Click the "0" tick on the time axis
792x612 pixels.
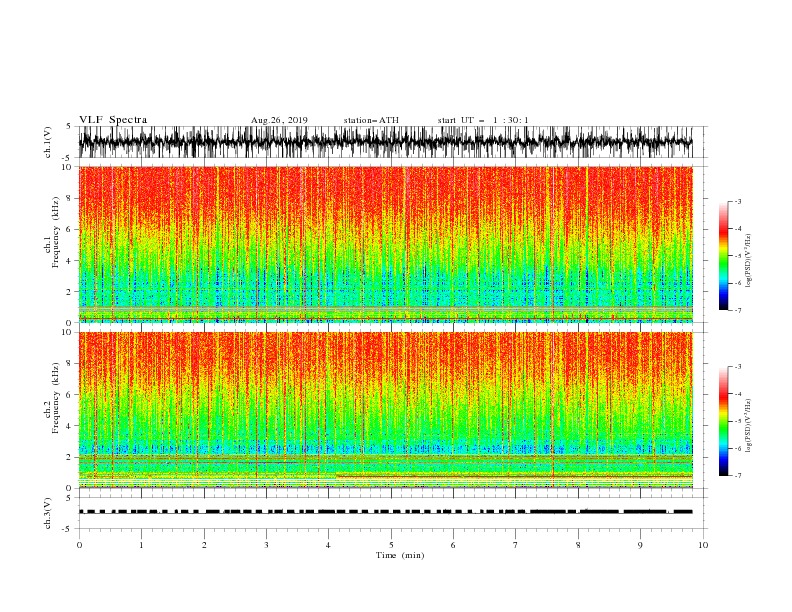79,545
